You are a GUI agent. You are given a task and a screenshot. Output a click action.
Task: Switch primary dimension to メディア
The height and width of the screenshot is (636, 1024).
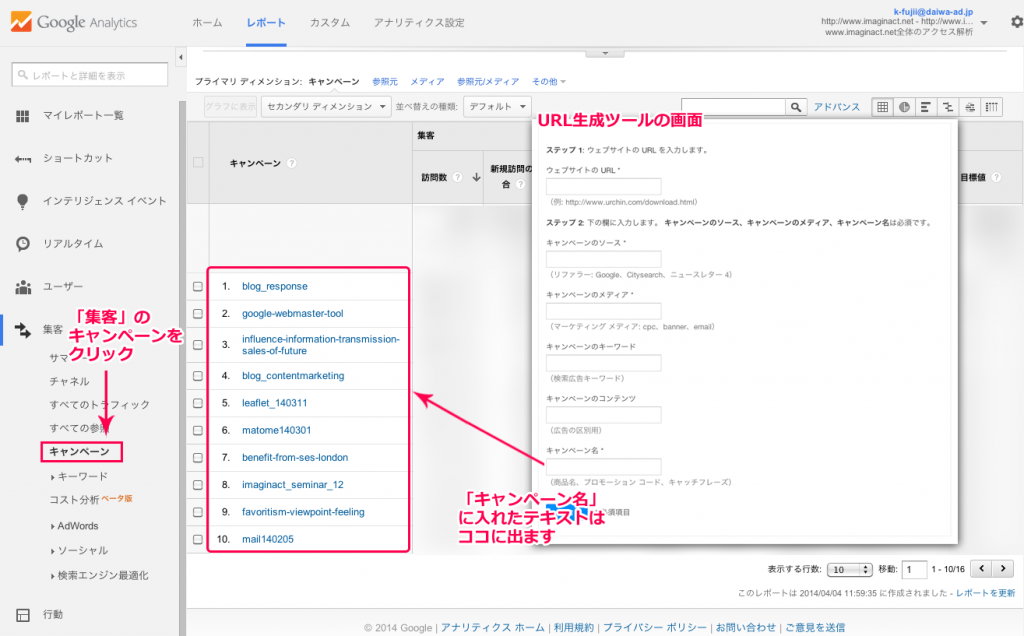[427, 82]
